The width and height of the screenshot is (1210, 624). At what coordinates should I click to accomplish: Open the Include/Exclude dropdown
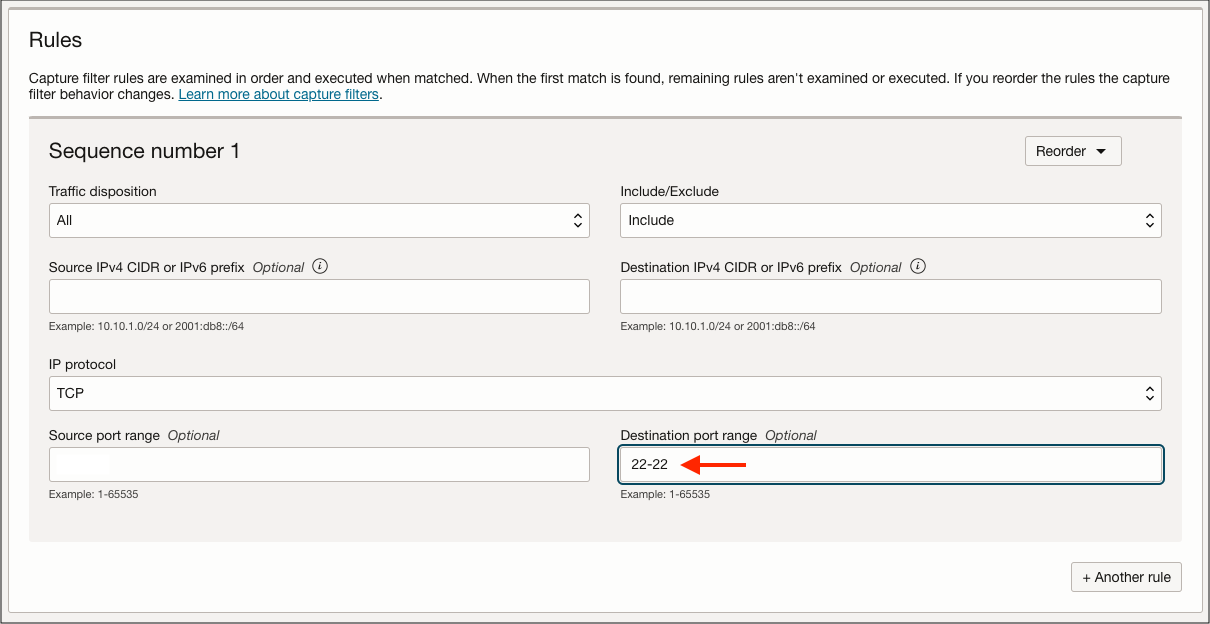pyautogui.click(x=890, y=220)
